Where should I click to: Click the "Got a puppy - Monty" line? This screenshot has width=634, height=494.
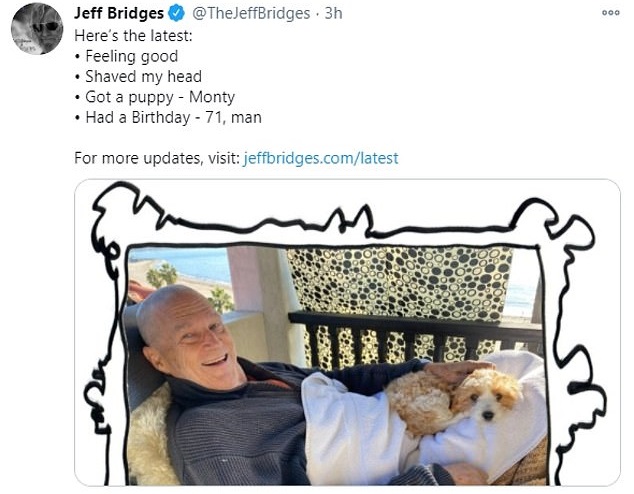pyautogui.click(x=155, y=97)
